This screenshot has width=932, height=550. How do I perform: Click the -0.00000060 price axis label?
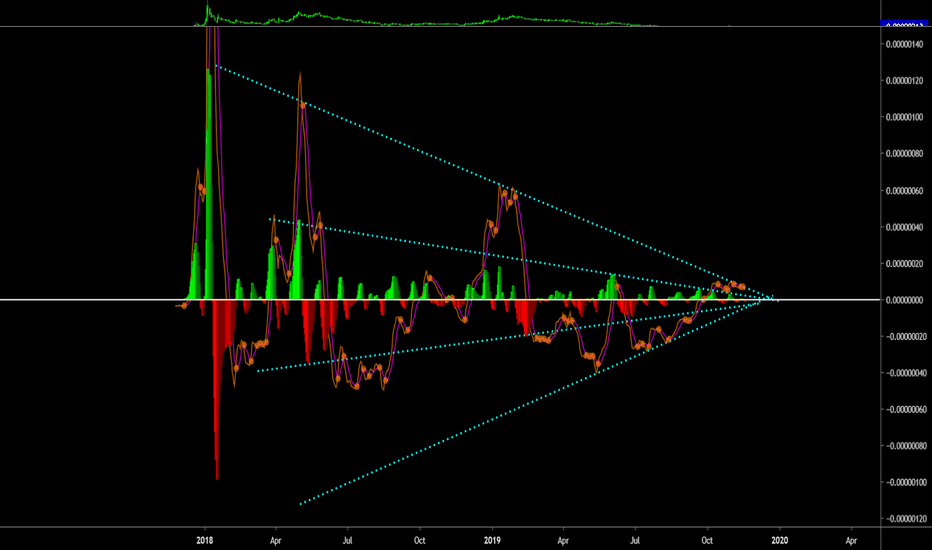(x=904, y=410)
